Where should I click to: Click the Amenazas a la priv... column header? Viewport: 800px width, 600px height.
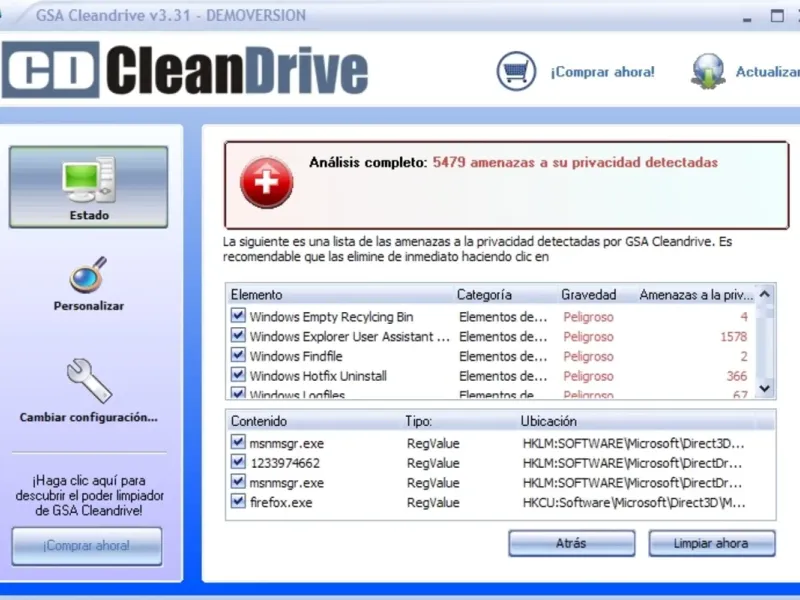click(696, 295)
